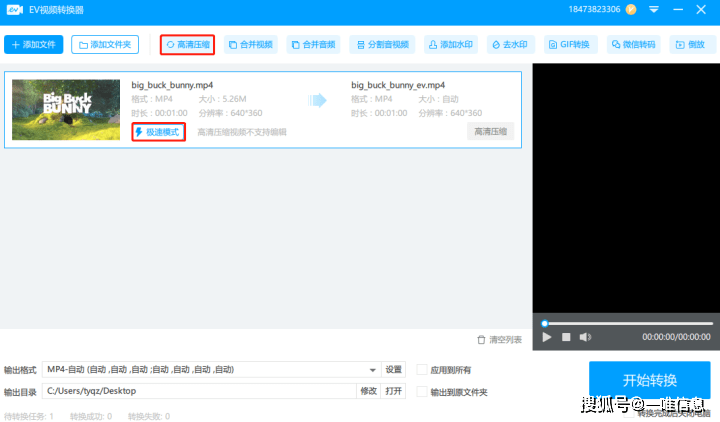This screenshot has height=422, width=720.
Task: Click 清空列表 to clear the list
Action: pyautogui.click(x=499, y=340)
